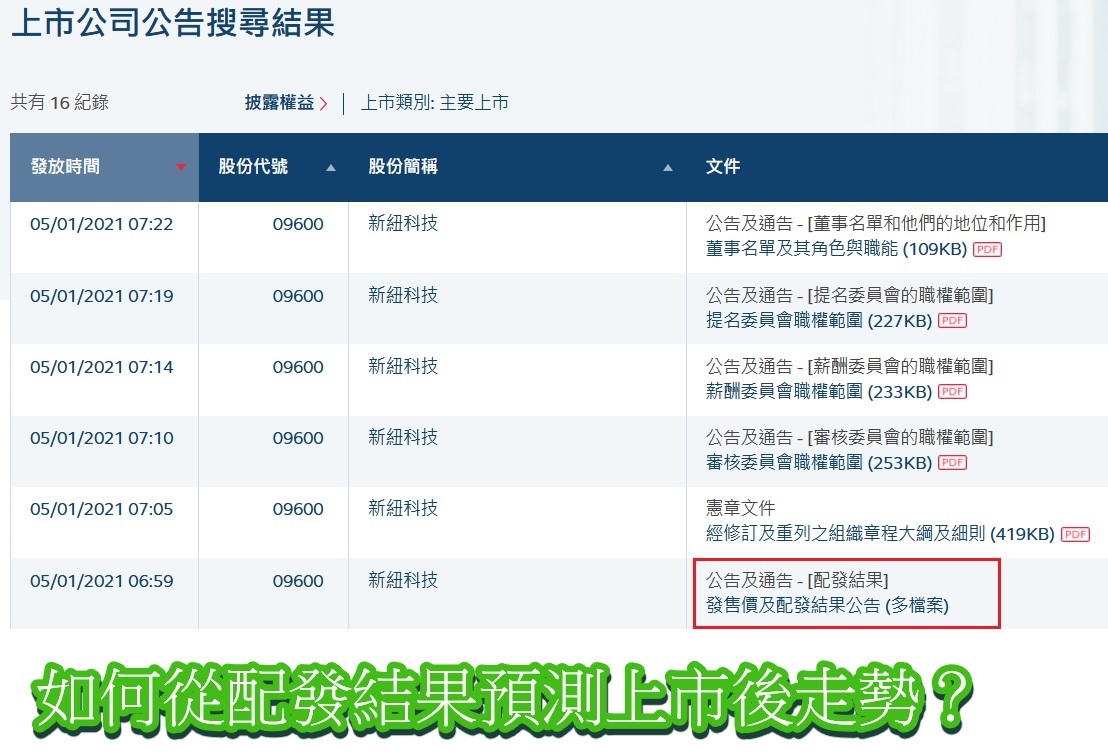Click 新紐科技 in the 07:22 row
This screenshot has width=1108, height=754.
[x=403, y=223]
